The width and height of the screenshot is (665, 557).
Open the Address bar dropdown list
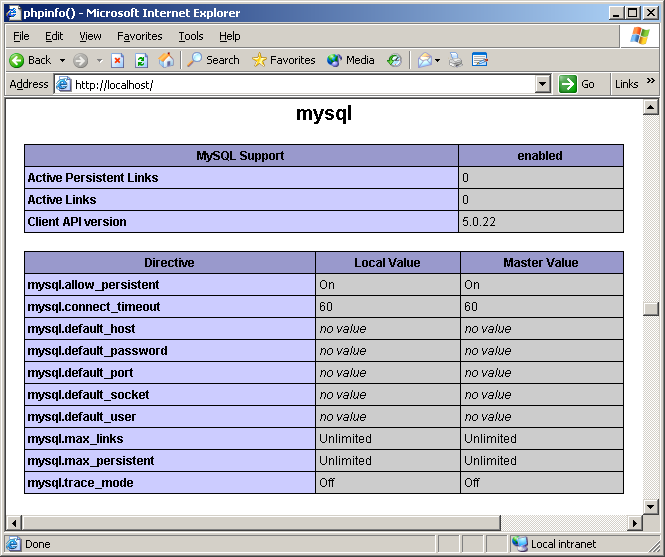[x=543, y=84]
